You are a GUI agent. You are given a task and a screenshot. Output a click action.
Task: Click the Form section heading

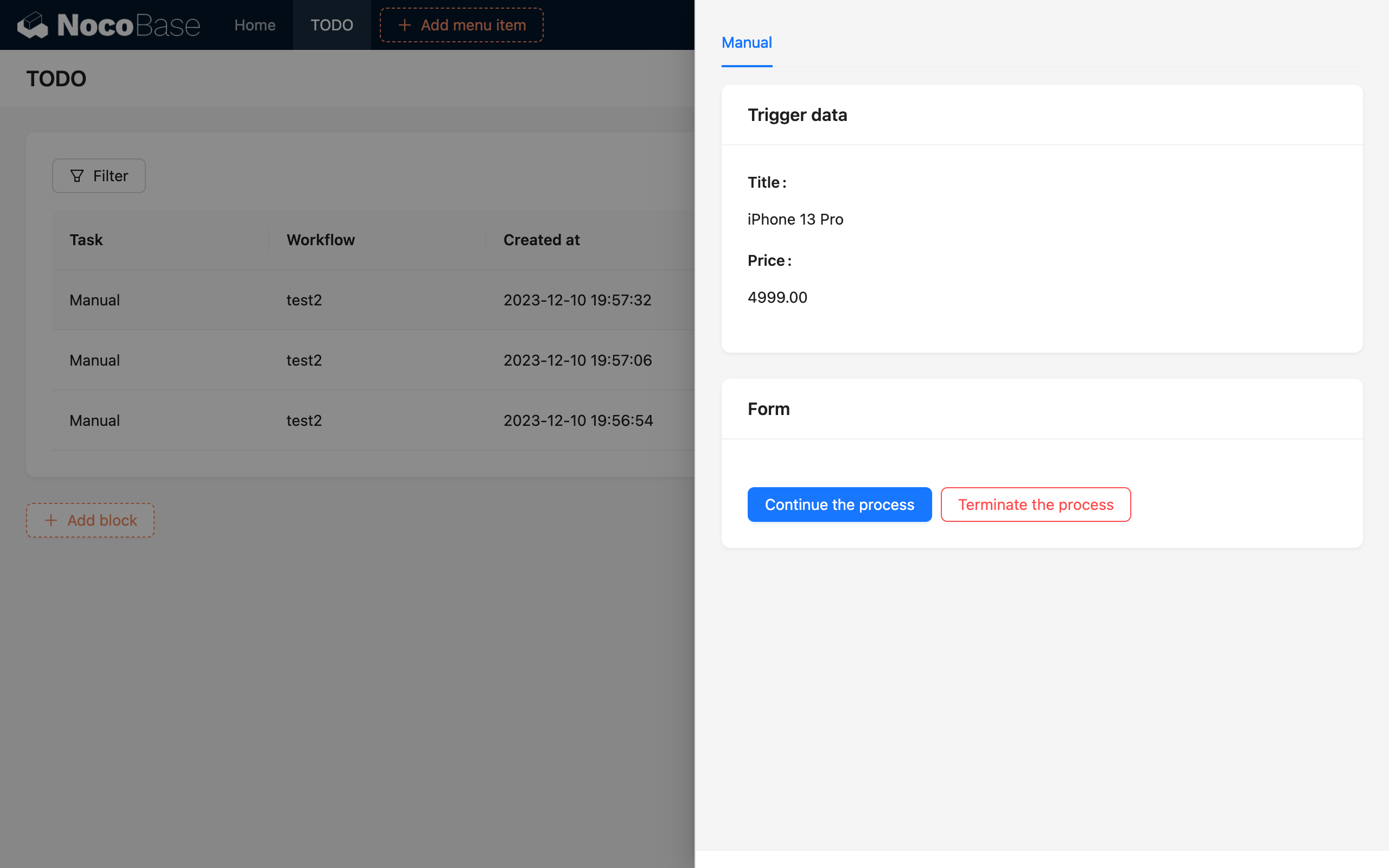point(768,409)
